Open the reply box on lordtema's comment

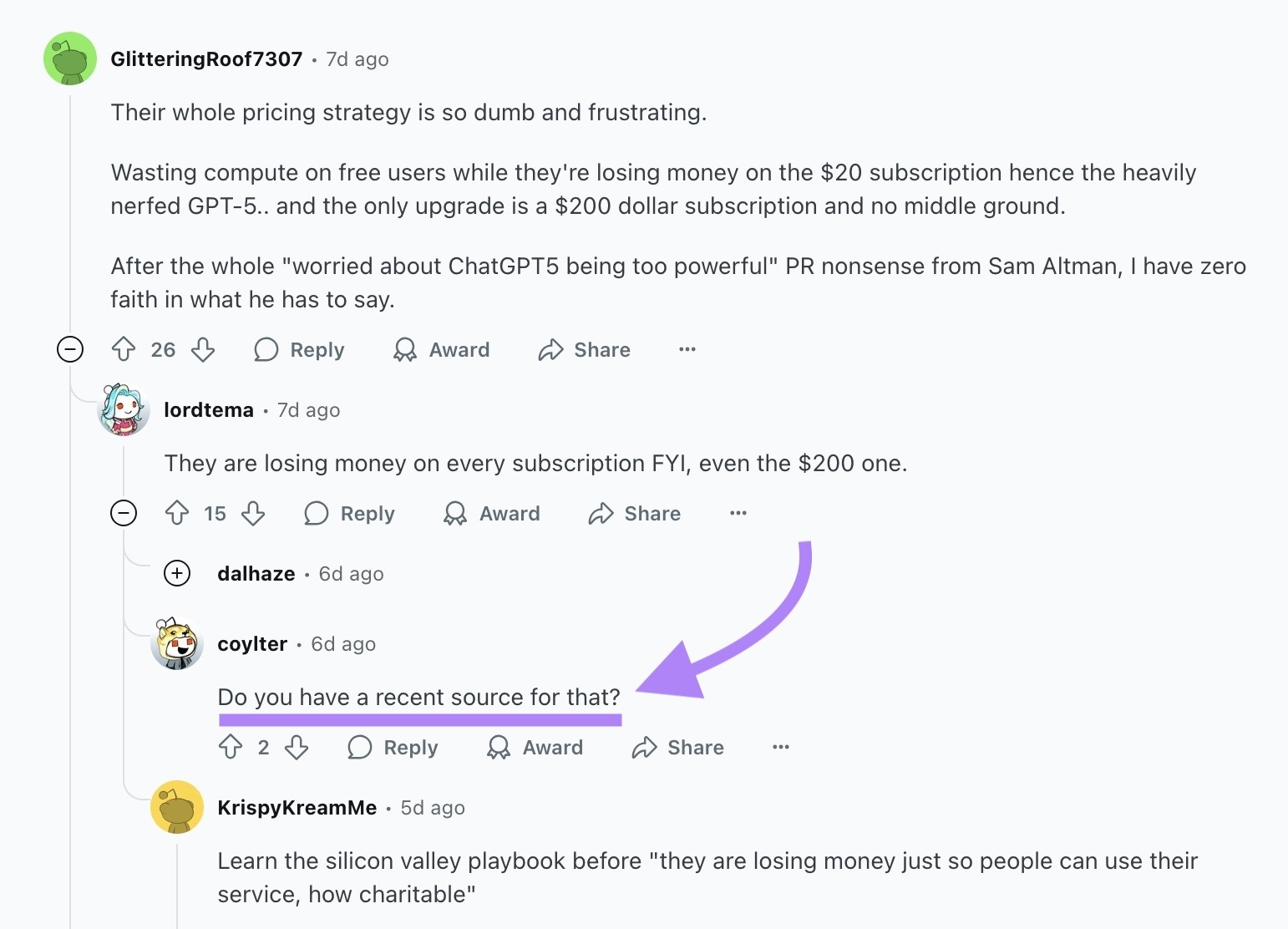[348, 513]
